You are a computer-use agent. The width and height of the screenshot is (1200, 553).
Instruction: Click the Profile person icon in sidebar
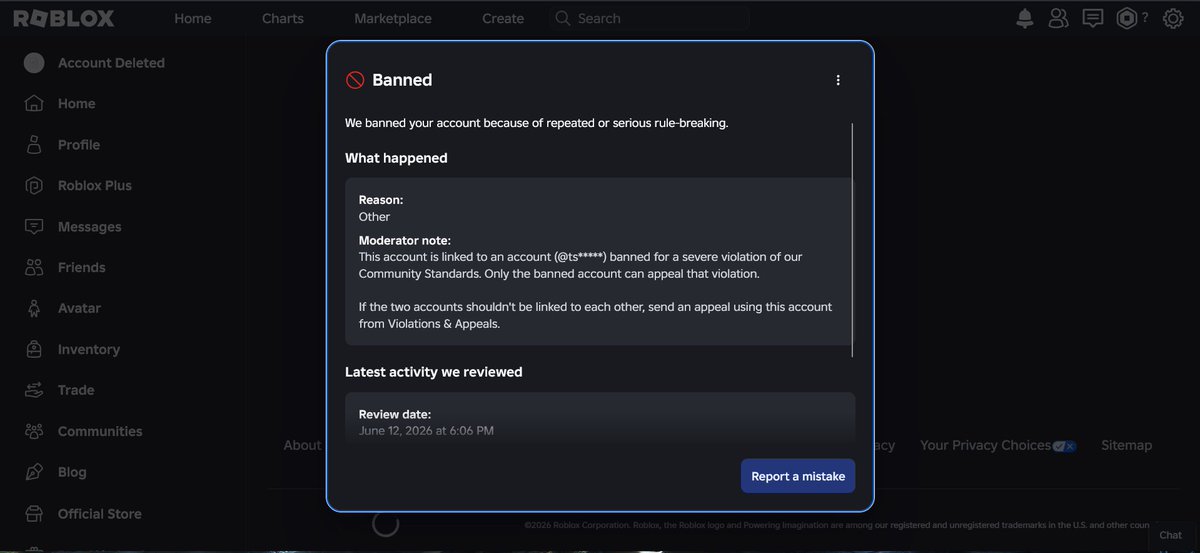click(34, 145)
